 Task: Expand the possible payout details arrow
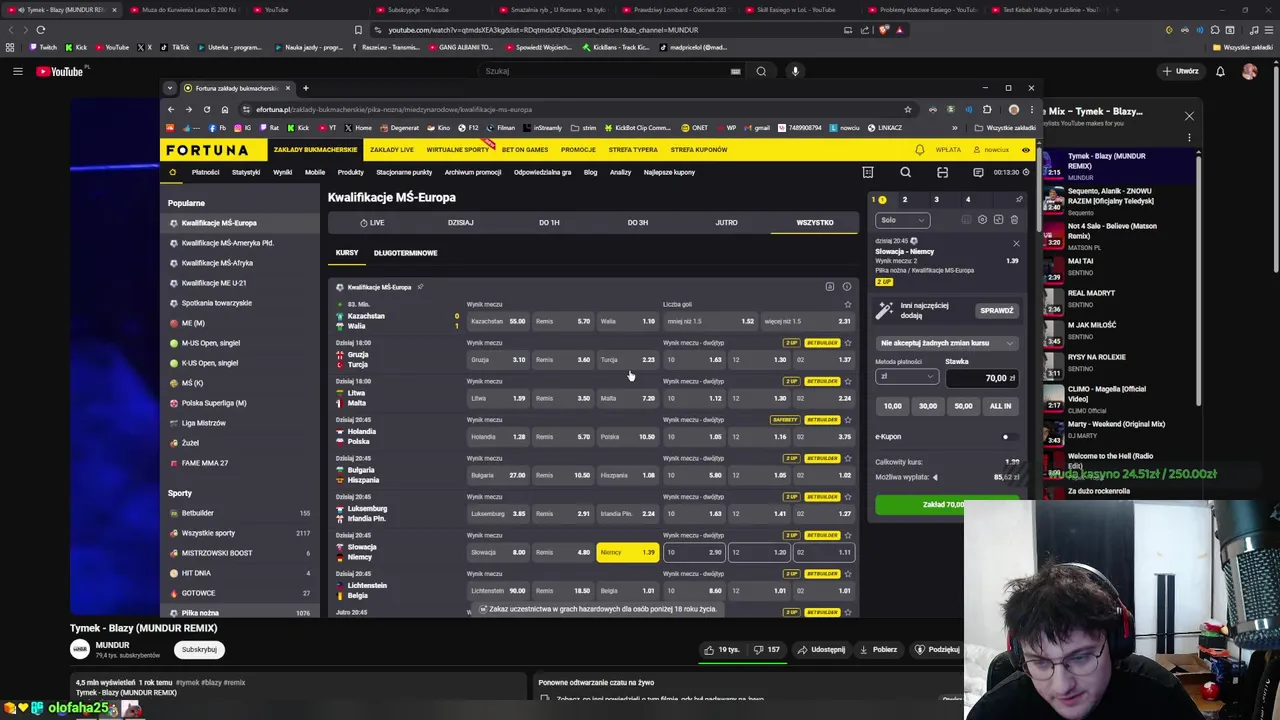935,477
